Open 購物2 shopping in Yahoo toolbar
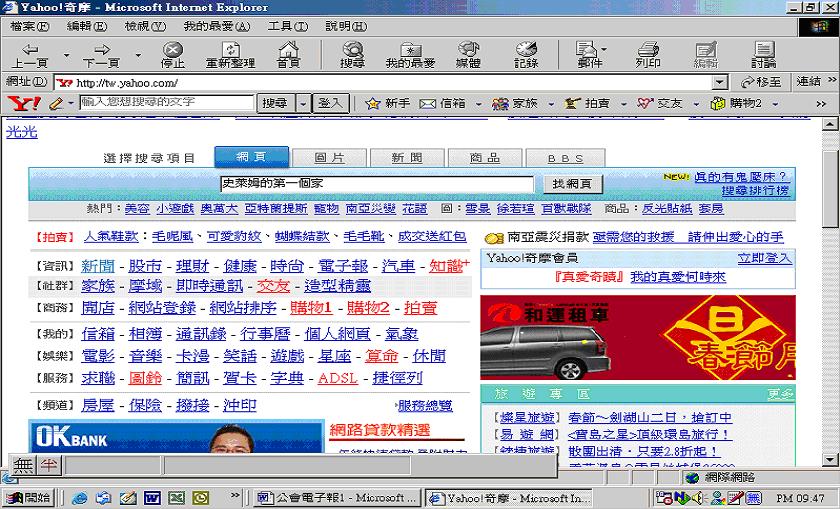Screen dimensions: 840x509 pyautogui.click(x=736, y=103)
